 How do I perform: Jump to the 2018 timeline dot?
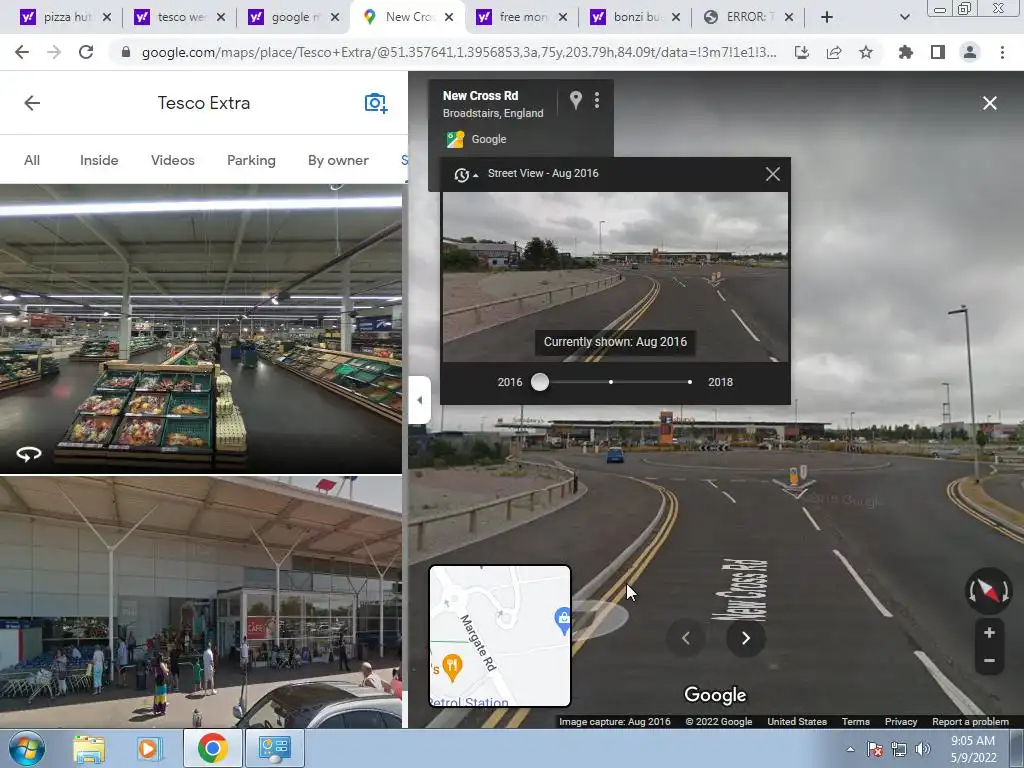[x=690, y=382]
